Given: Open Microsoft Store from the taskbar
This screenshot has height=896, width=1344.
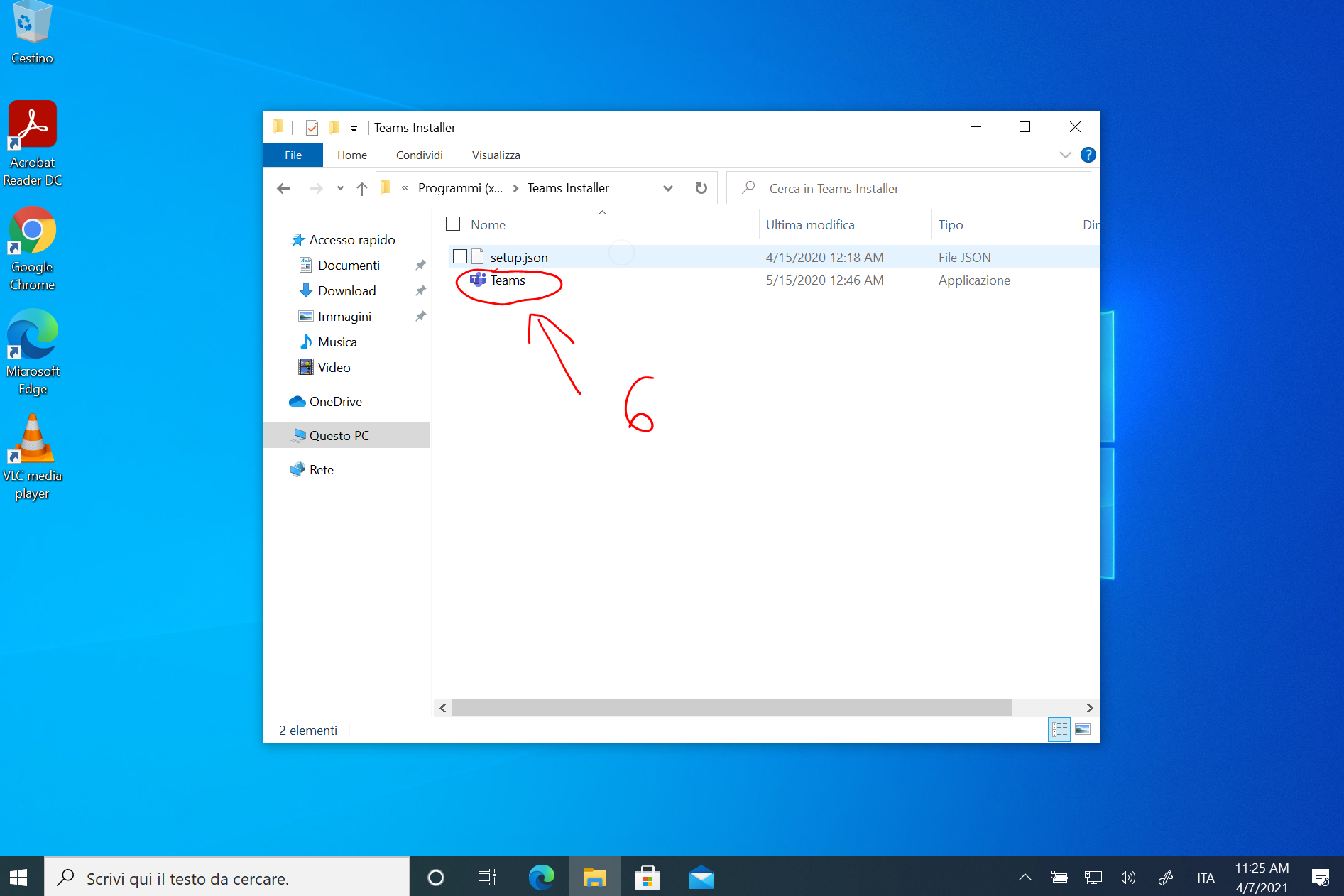Looking at the screenshot, I should [x=648, y=878].
